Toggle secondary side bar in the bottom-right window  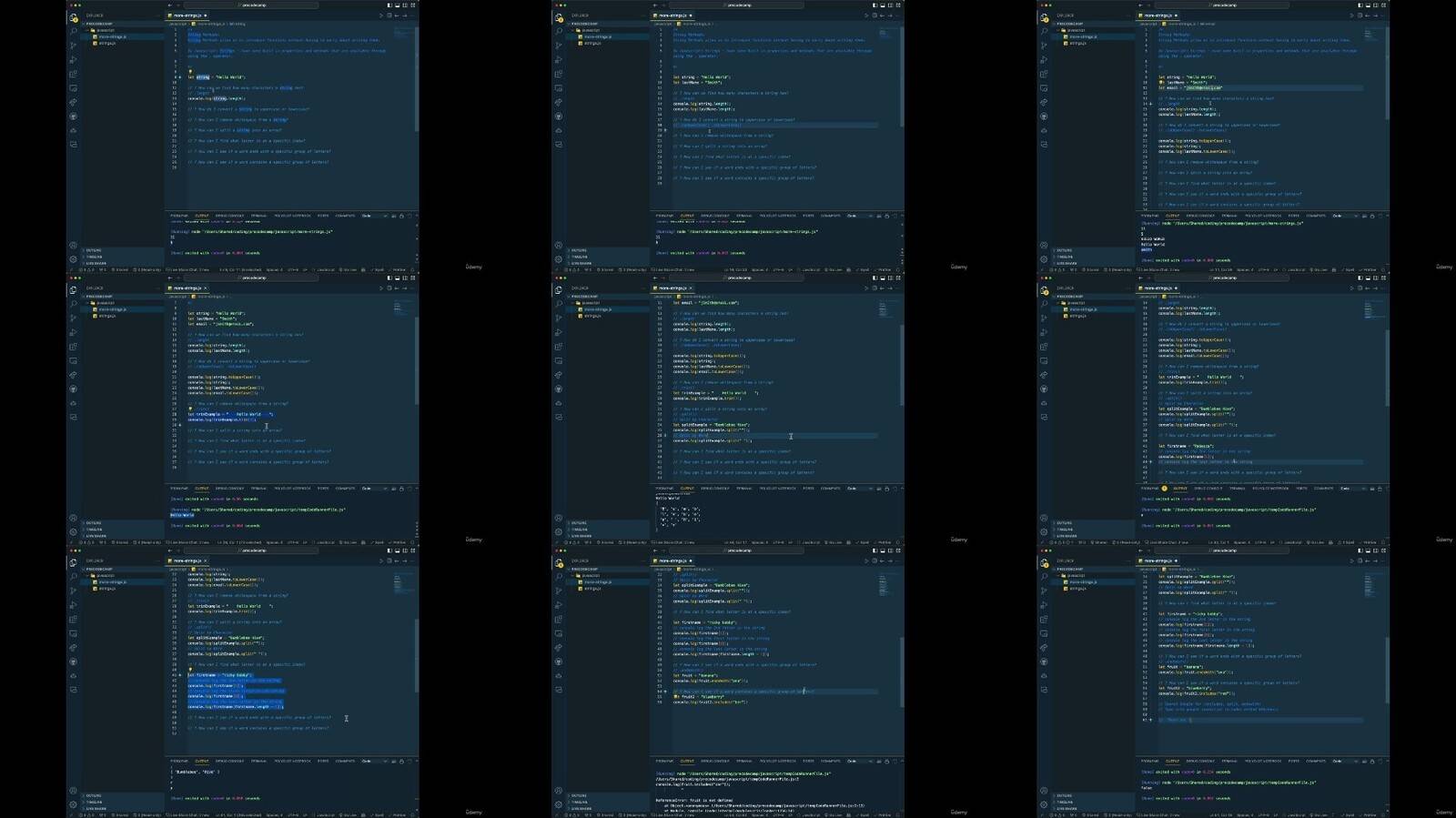[x=1376, y=550]
